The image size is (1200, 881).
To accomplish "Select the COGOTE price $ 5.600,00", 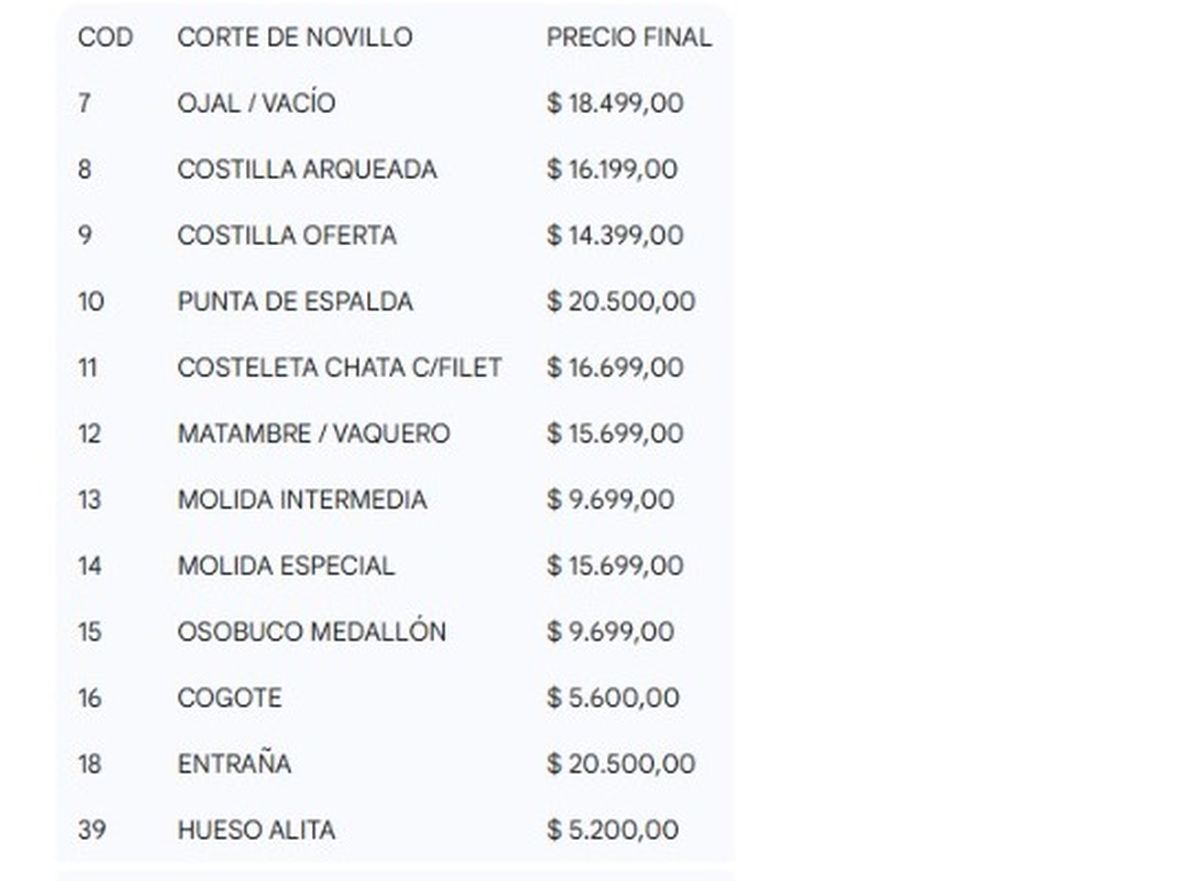I will click(x=612, y=698).
